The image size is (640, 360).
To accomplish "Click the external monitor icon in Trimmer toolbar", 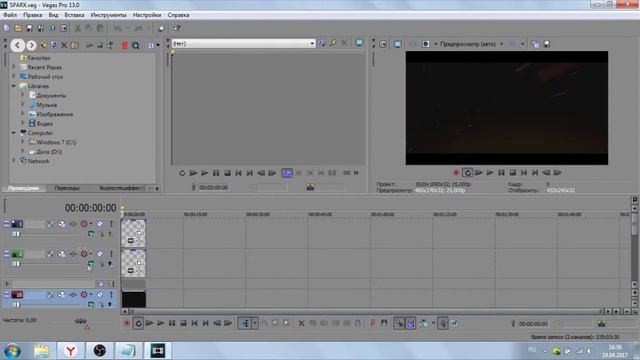I will [359, 43].
